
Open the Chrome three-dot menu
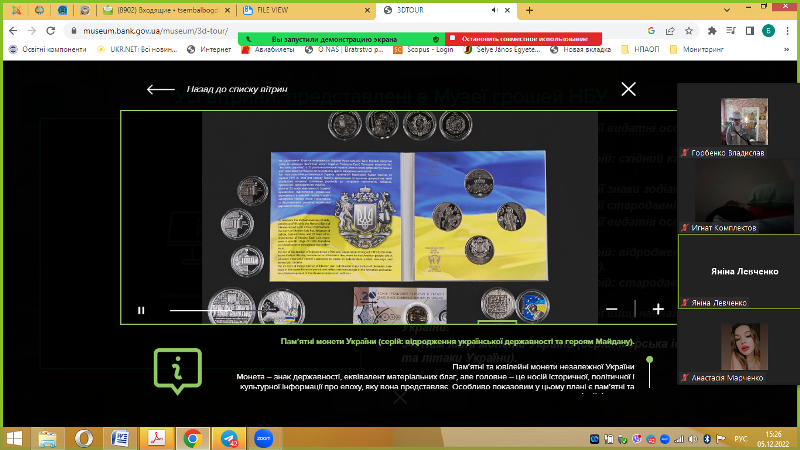(787, 31)
